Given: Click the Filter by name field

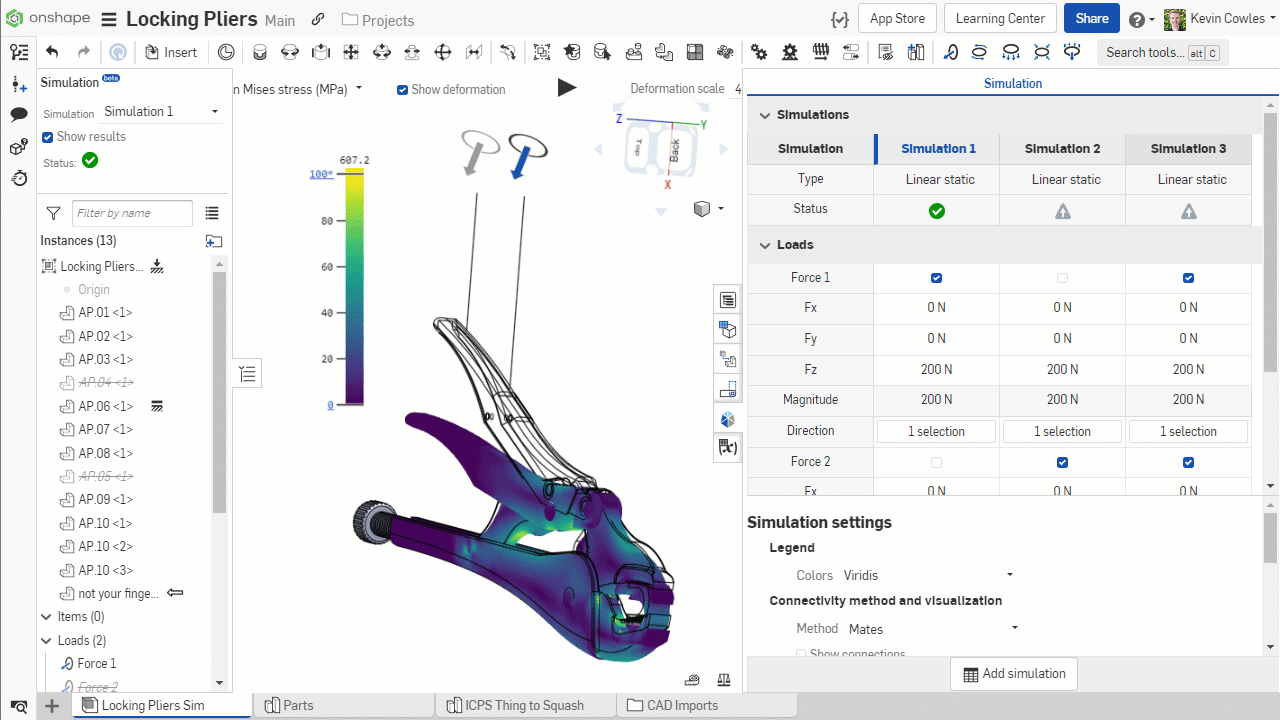Looking at the screenshot, I should click(132, 213).
